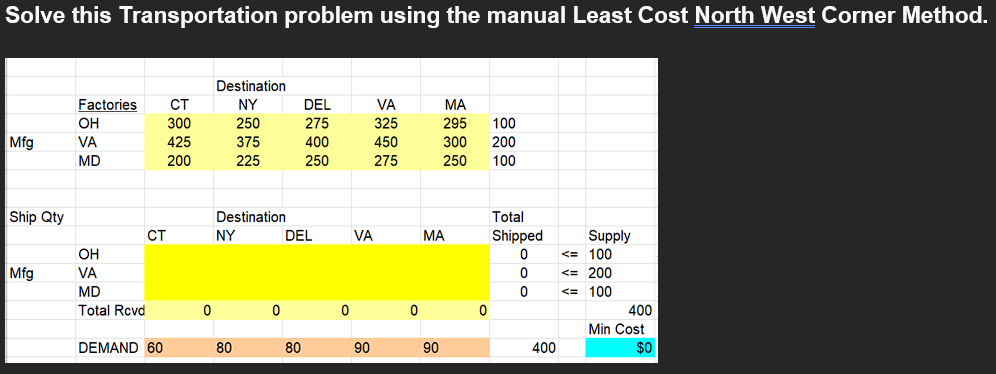
Task: Select the OH to CT cost cell 300
Action: [x=179, y=123]
